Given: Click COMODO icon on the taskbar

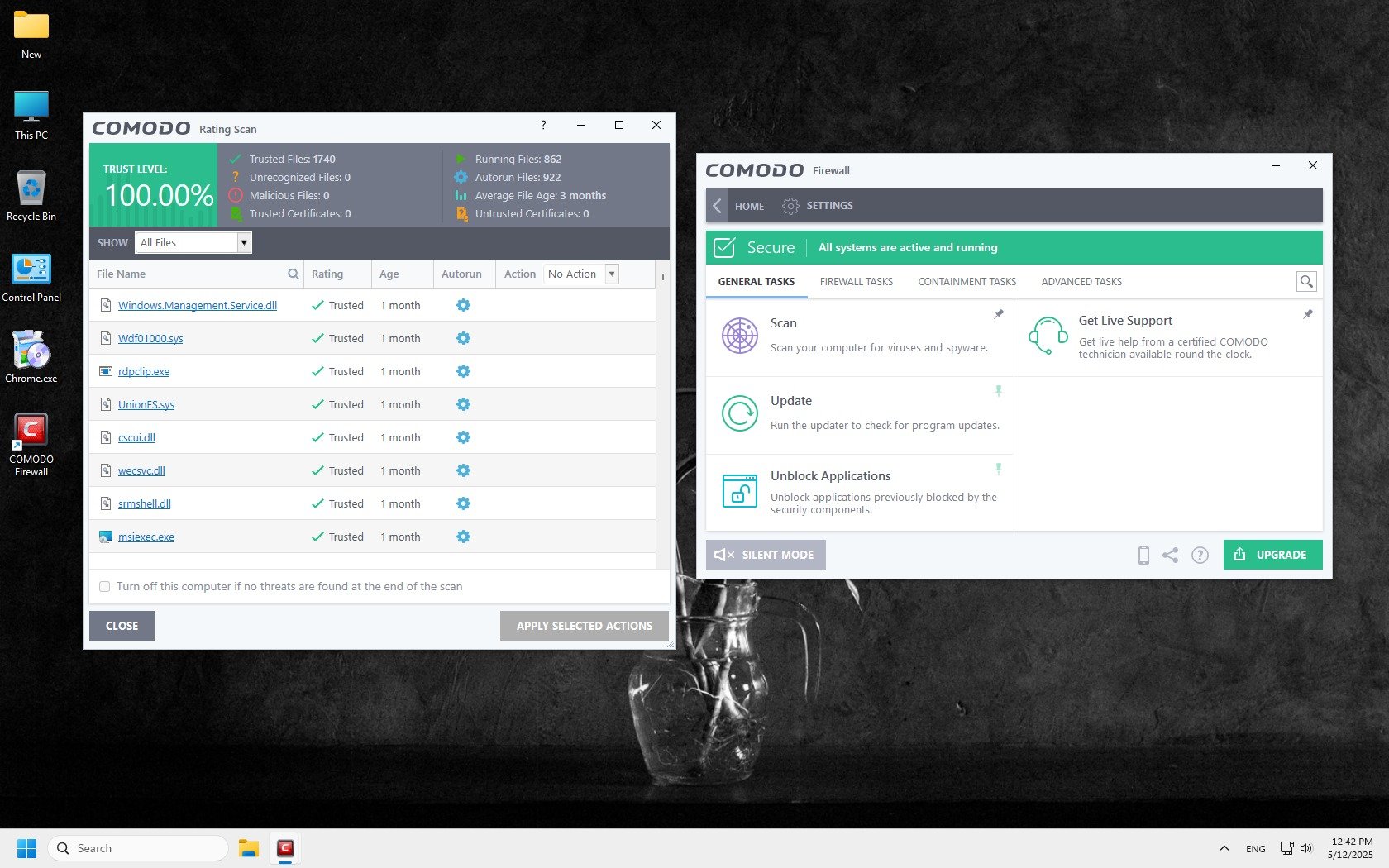Looking at the screenshot, I should tap(285, 848).
